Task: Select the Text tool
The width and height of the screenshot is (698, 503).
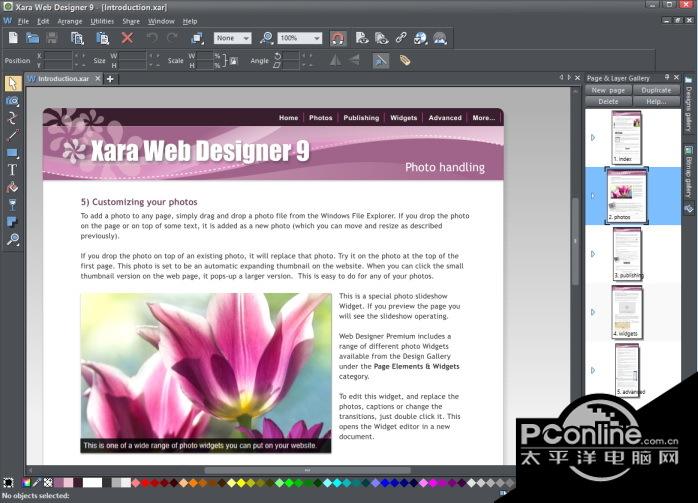Action: tap(12, 170)
